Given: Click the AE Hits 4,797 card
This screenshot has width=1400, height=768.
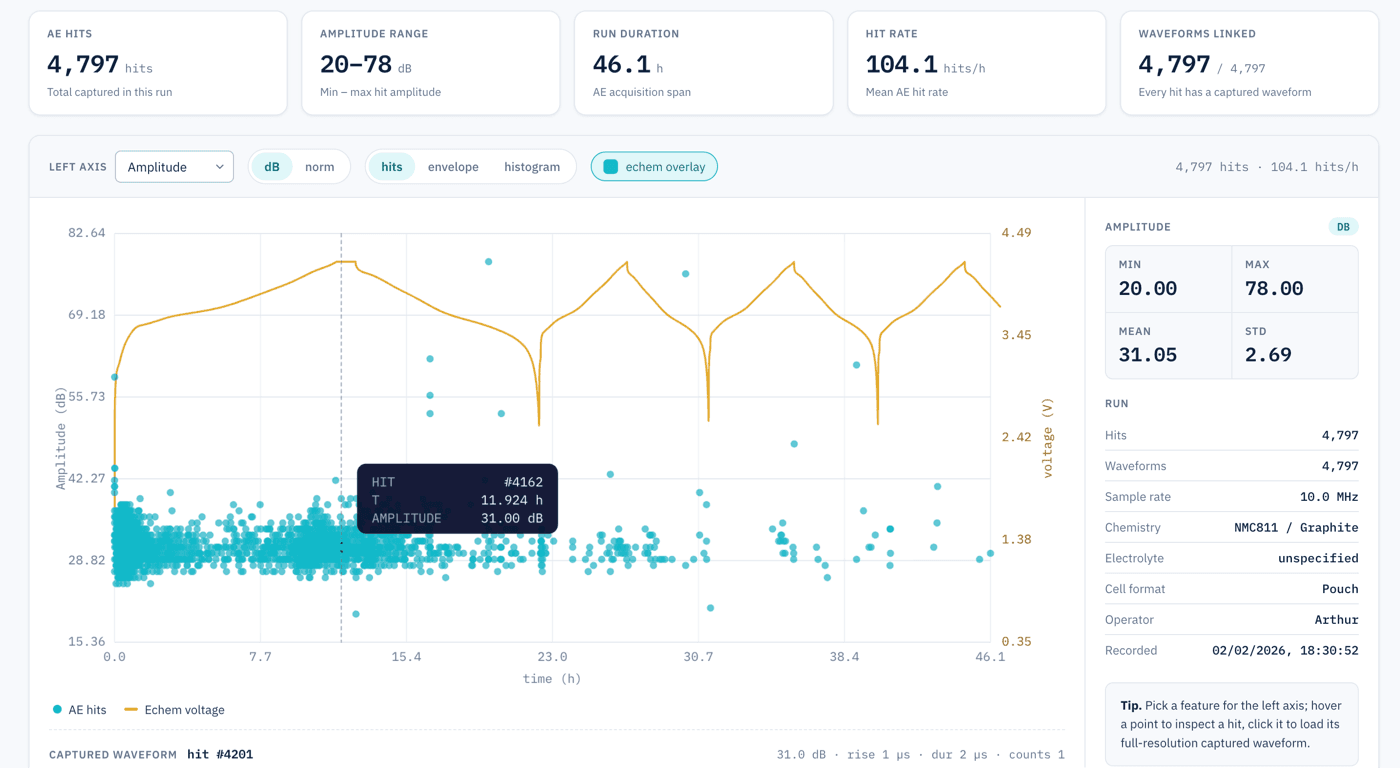Looking at the screenshot, I should pyautogui.click(x=158, y=63).
